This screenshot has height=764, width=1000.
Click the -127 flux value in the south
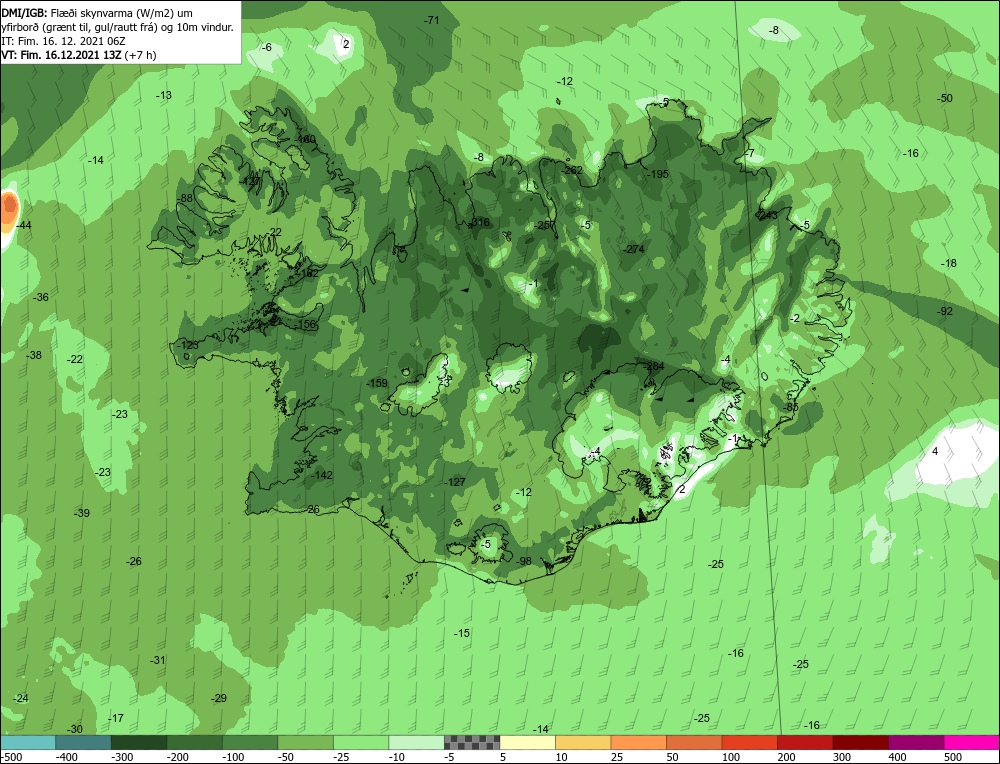tap(455, 482)
